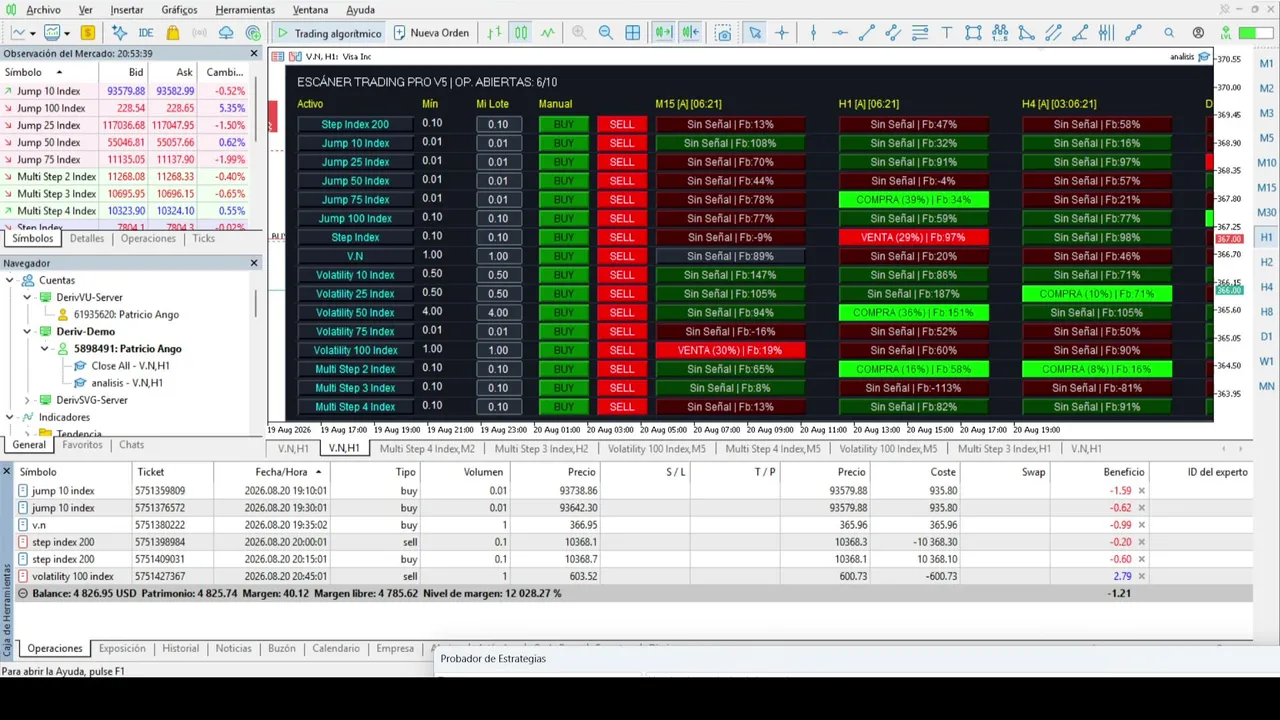Switch chart to bar chart type
Screen dimensions: 1280x720
pyautogui.click(x=494, y=33)
